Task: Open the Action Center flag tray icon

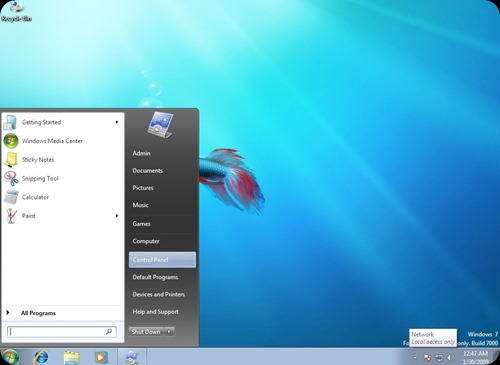Action: click(x=427, y=358)
